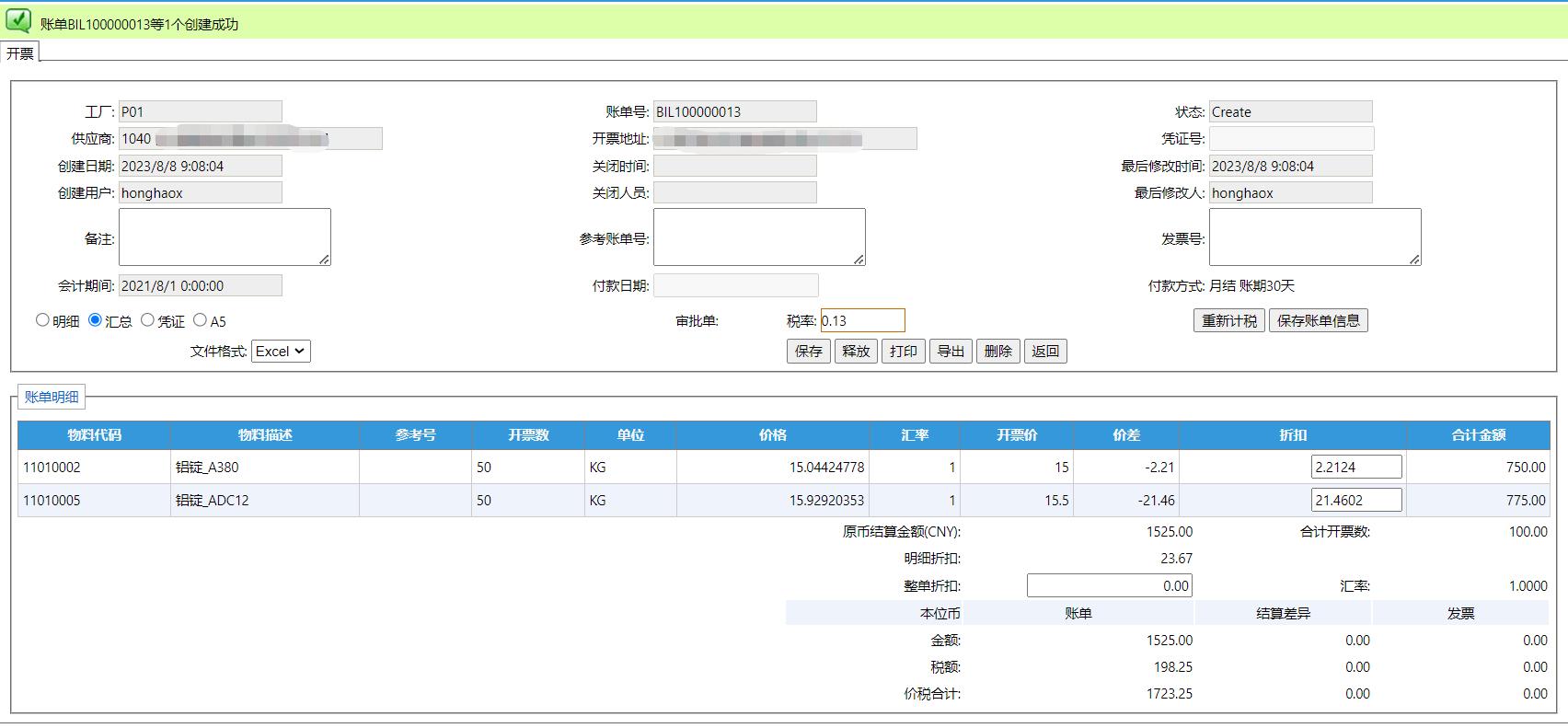Click price difference cell -21.46
This screenshot has height=728, width=1568.
tap(1126, 500)
